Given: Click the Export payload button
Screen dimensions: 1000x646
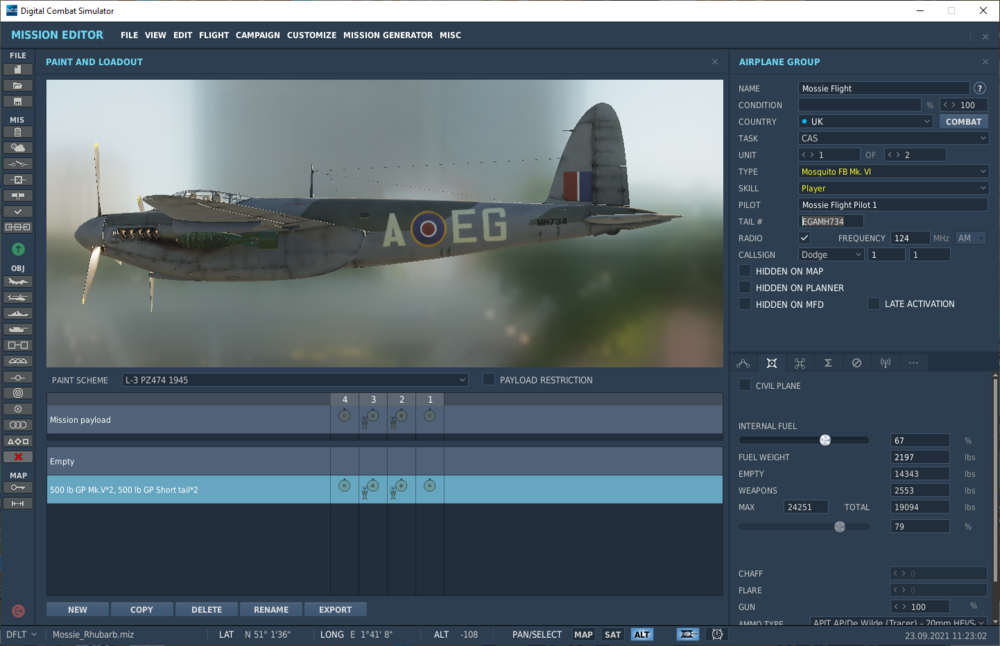Looking at the screenshot, I should tap(335, 609).
